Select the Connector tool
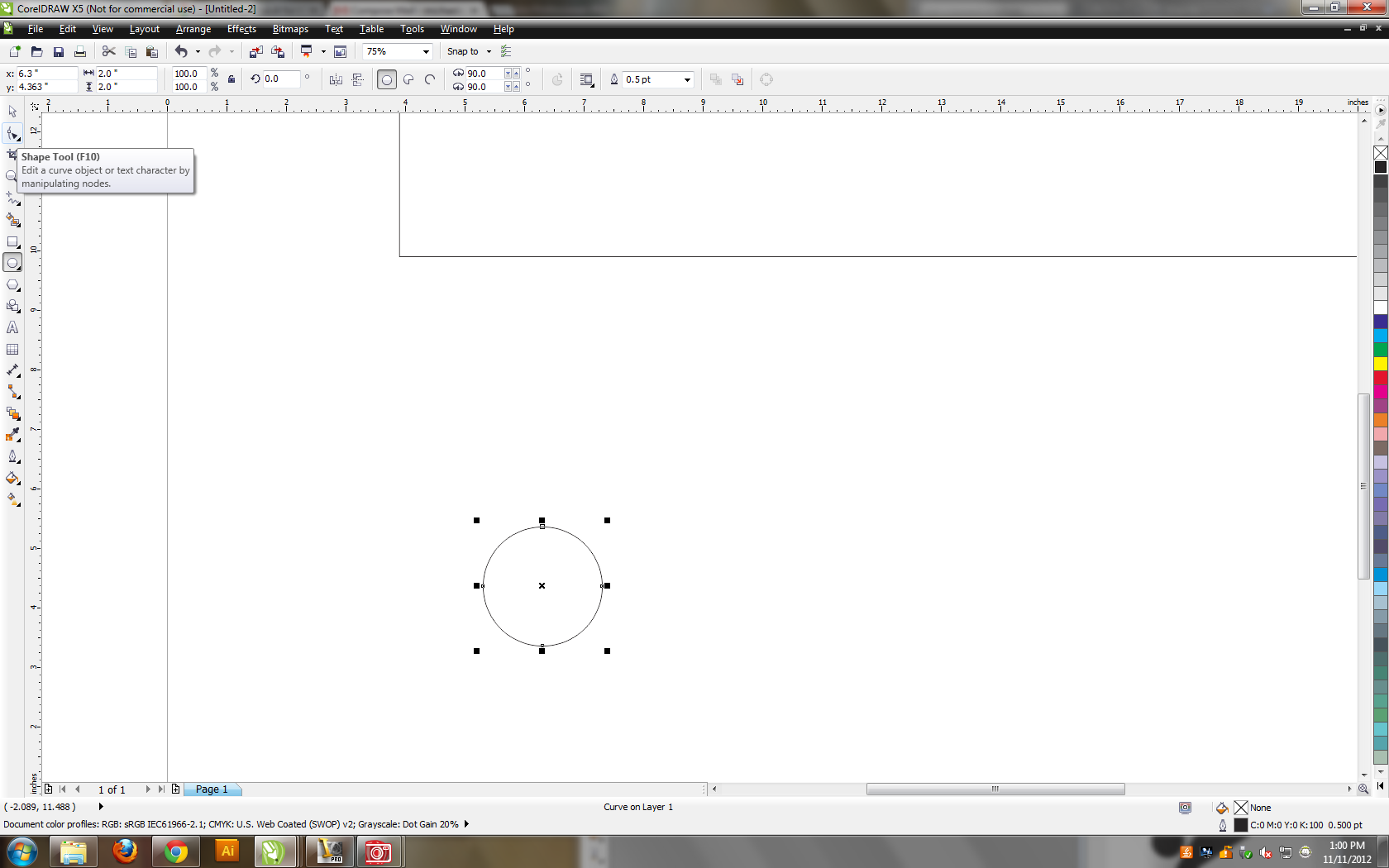The image size is (1389, 868). pyautogui.click(x=12, y=392)
